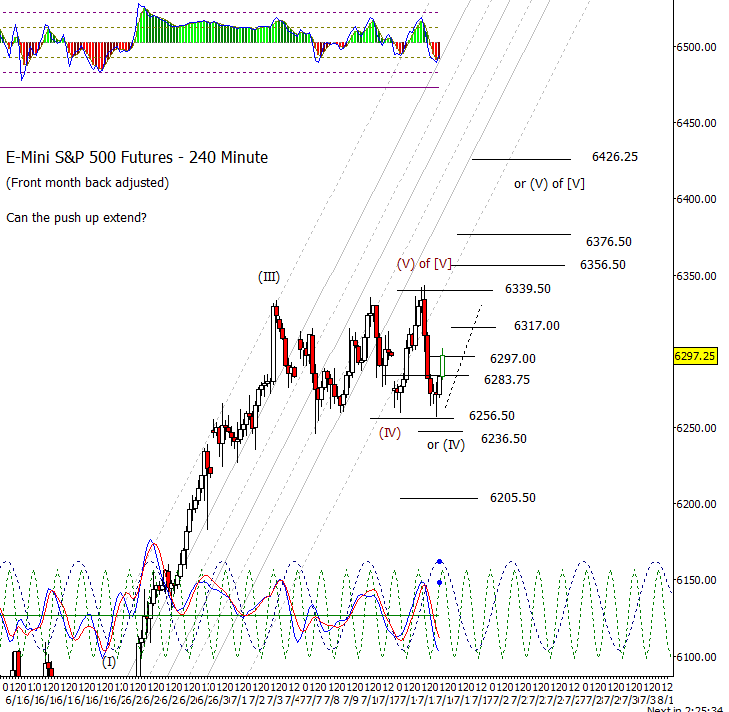Click the 6200.00 price axis label
The height and width of the screenshot is (712, 729).
point(696,504)
